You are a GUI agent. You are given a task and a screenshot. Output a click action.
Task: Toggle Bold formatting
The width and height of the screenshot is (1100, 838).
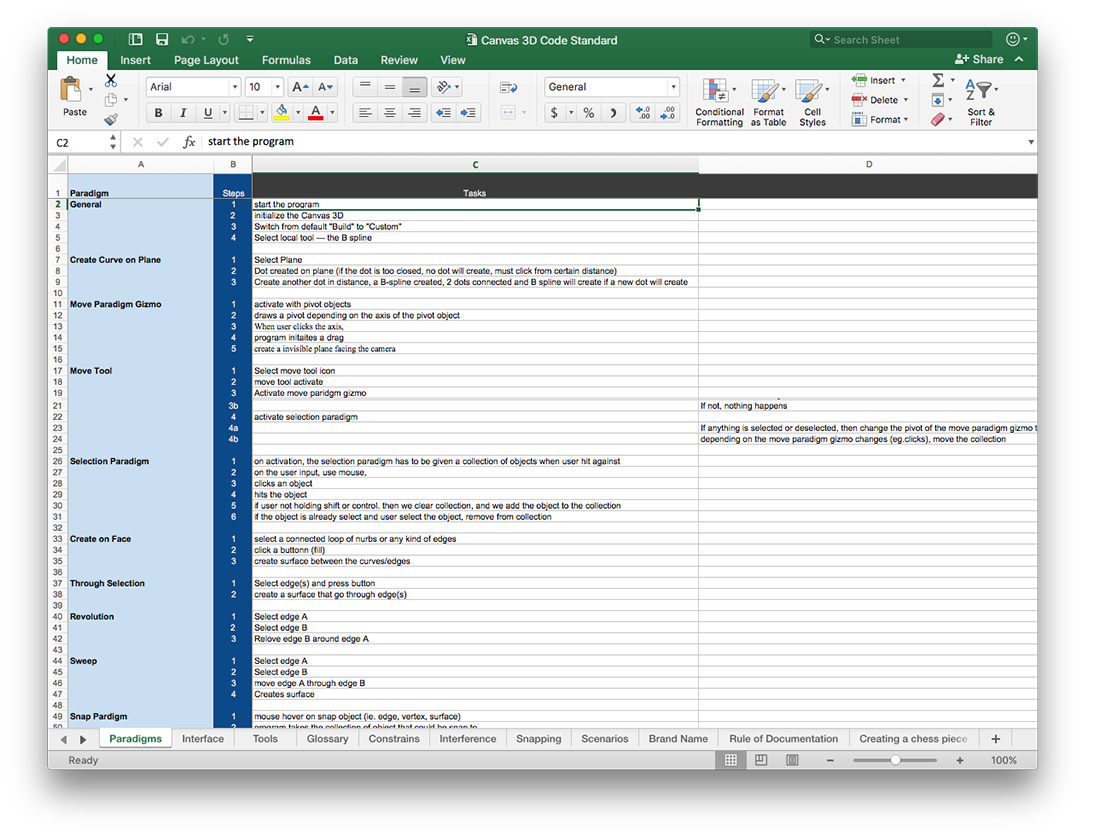click(x=158, y=113)
